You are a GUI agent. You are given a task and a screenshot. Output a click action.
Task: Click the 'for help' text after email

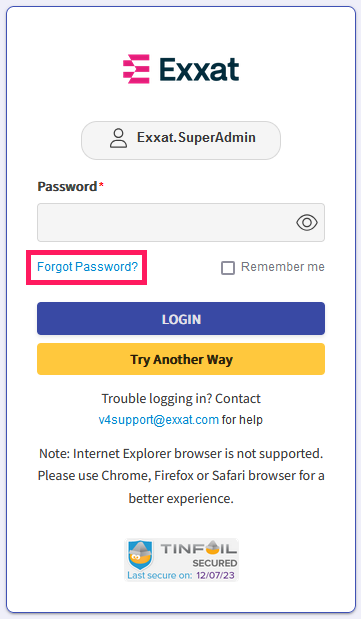pyautogui.click(x=242, y=419)
